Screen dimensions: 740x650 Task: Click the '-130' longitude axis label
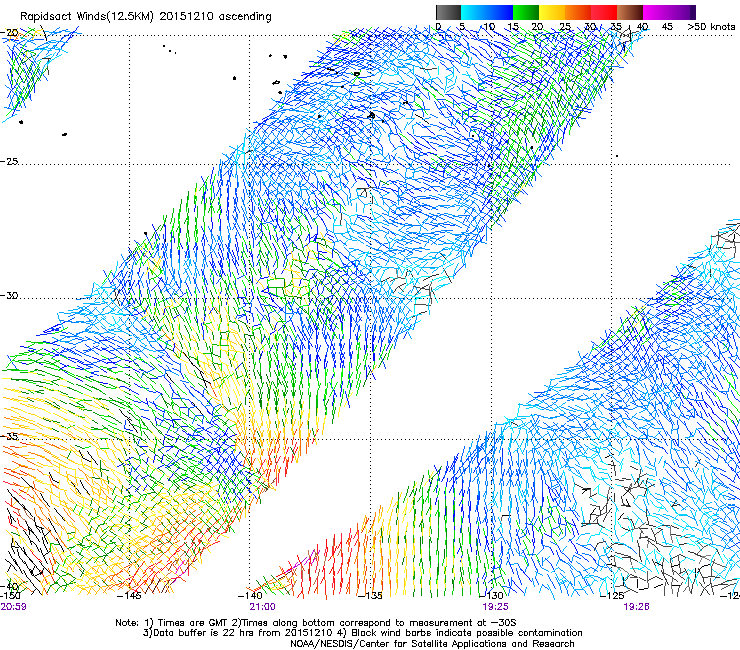(490, 596)
